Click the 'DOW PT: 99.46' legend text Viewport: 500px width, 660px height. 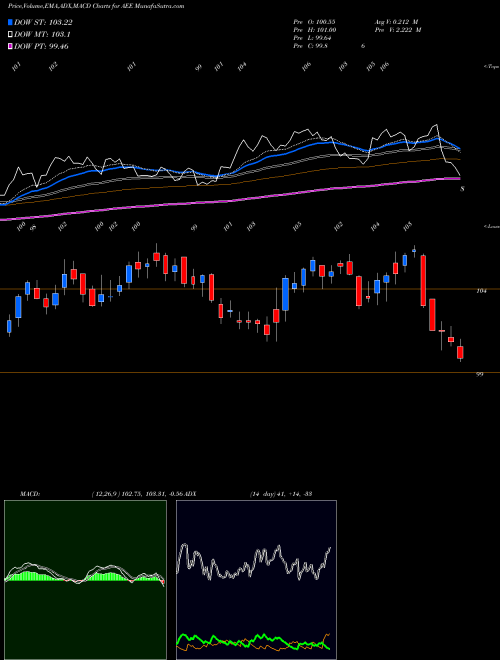pos(41,46)
